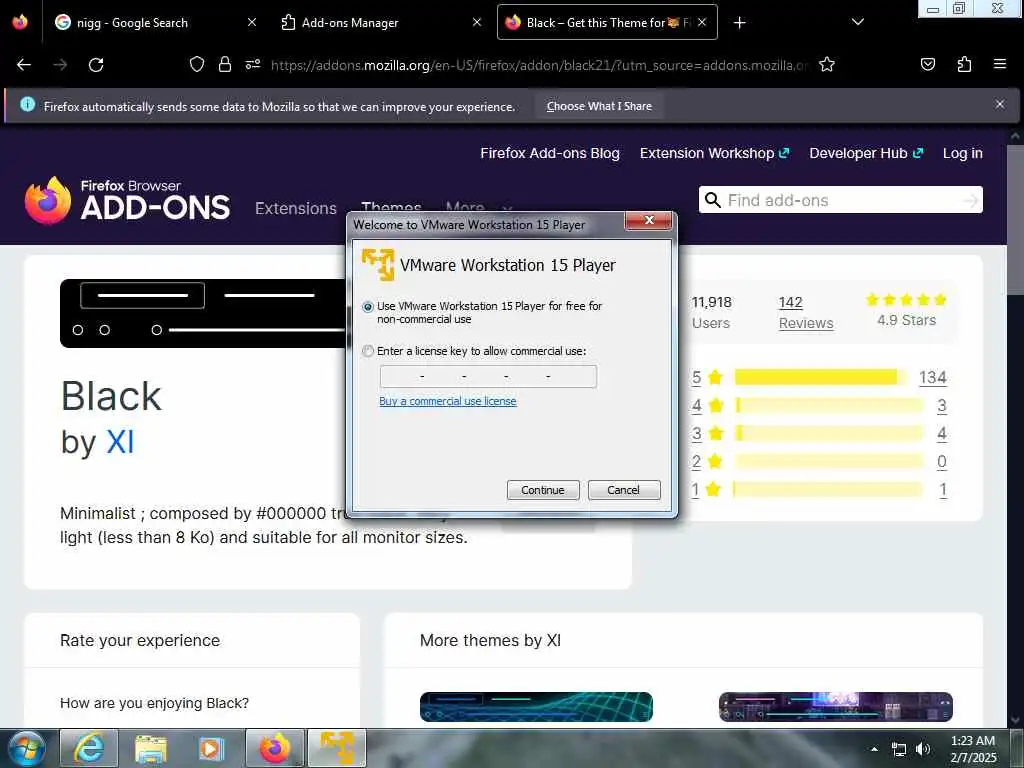Click the Firefox Browser Add-ons logo
This screenshot has height=768, width=1024.
pos(127,200)
